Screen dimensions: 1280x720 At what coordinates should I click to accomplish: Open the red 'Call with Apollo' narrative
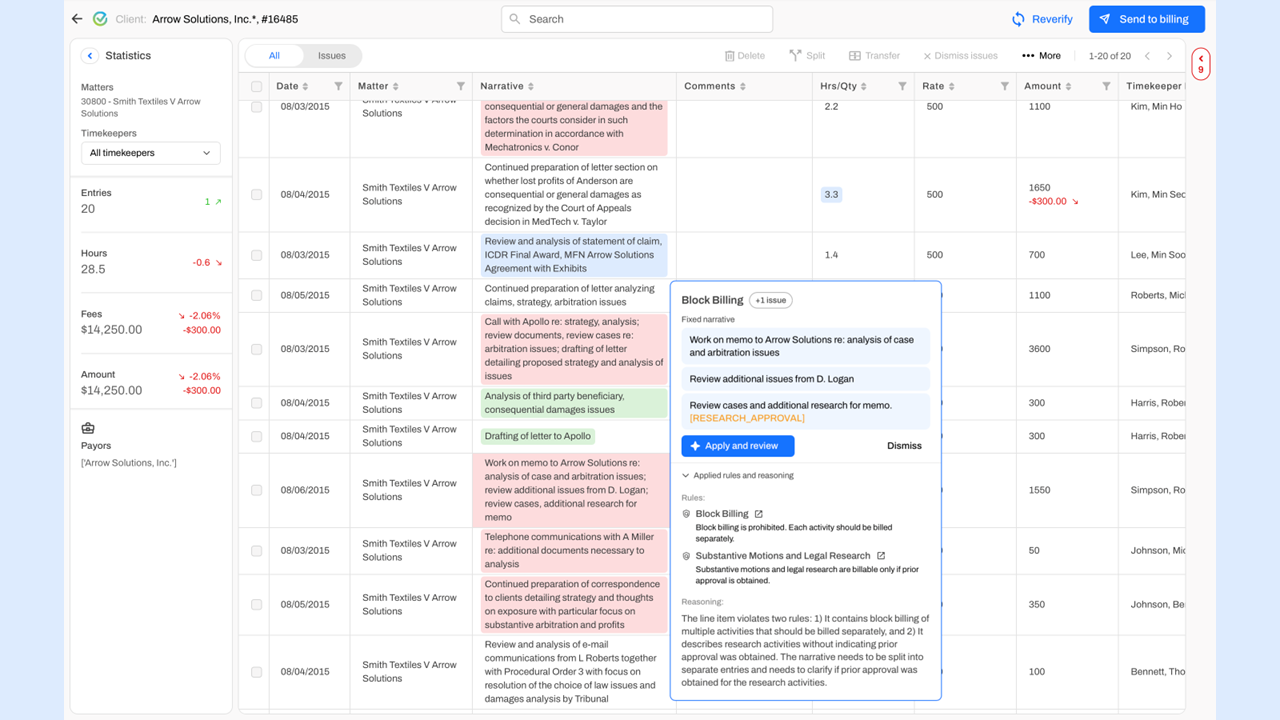coord(574,349)
